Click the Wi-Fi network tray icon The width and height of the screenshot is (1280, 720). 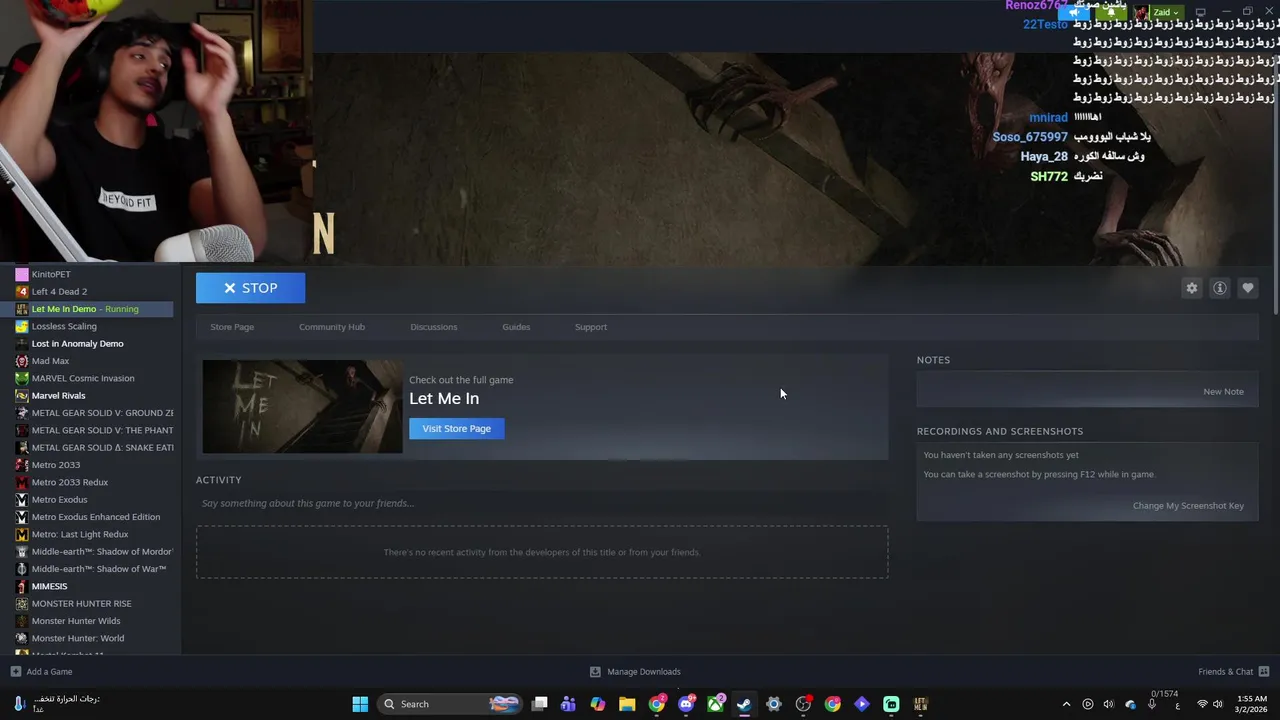[x=1202, y=704]
